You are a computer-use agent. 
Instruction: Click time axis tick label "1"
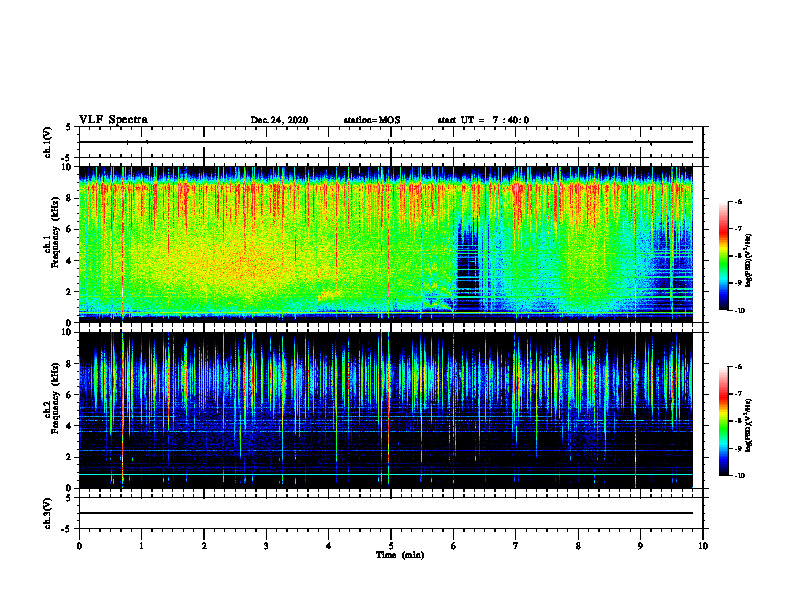pyautogui.click(x=142, y=546)
